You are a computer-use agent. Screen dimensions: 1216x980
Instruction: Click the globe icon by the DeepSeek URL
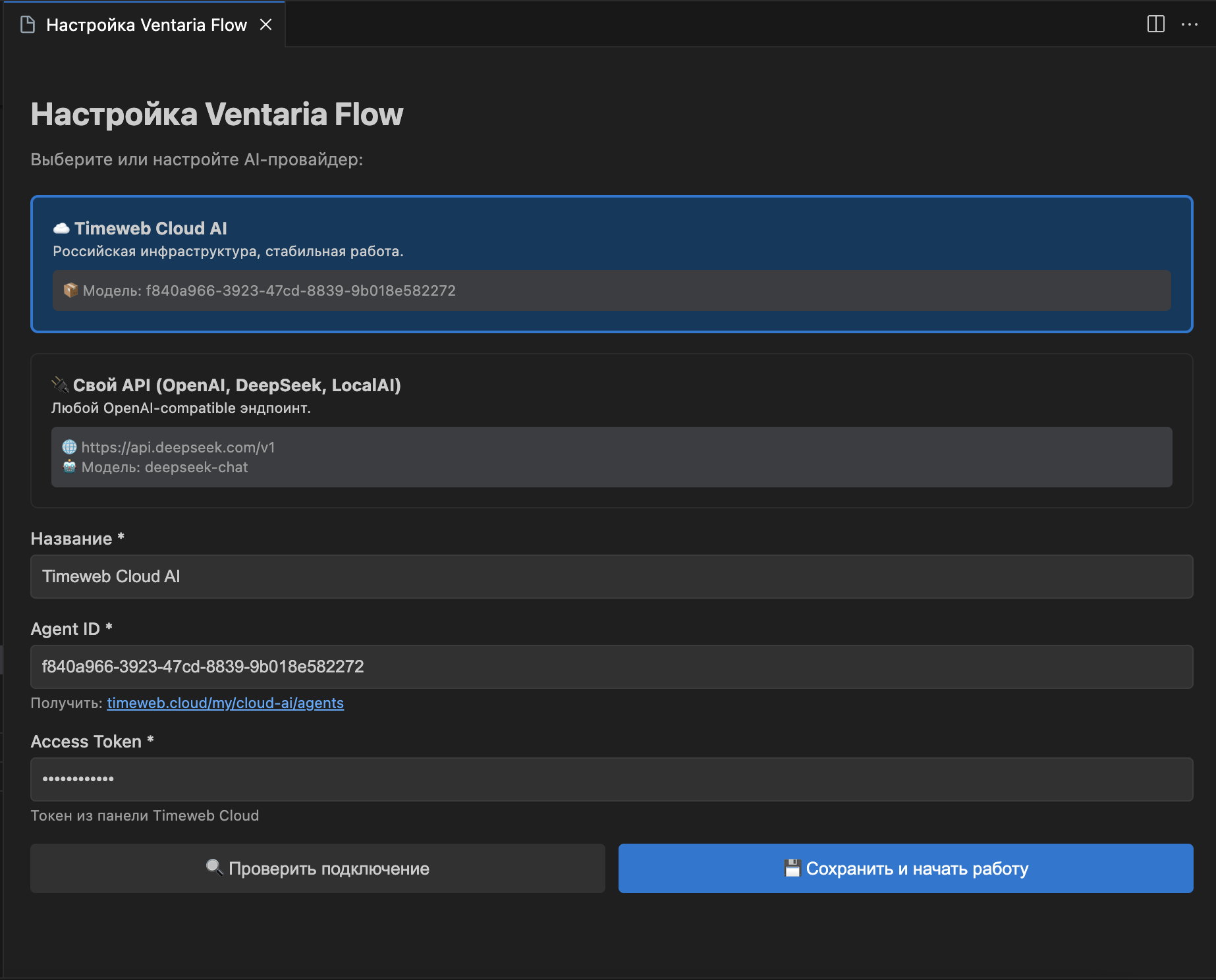pos(69,447)
